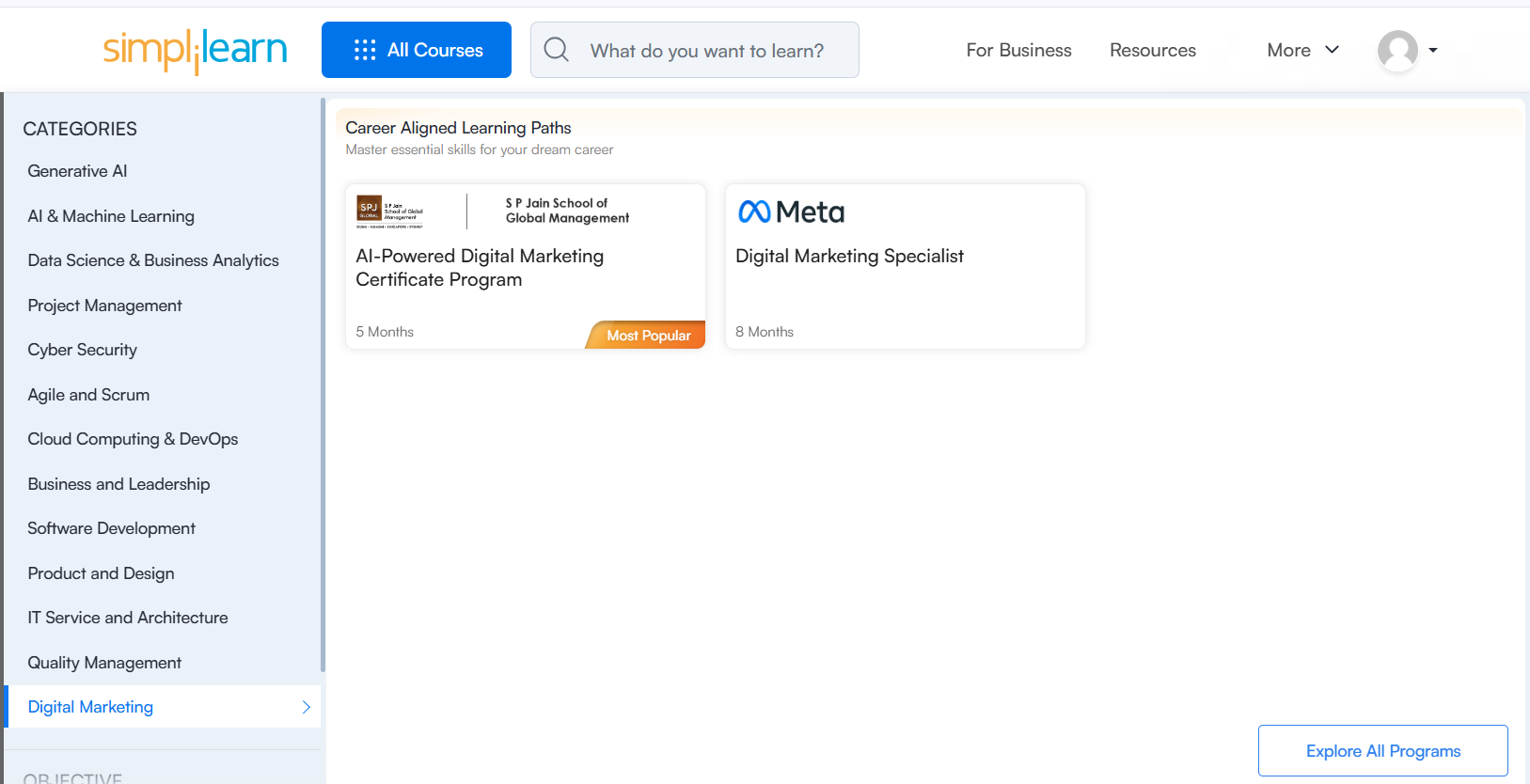Open Resources menu
The image size is (1530, 784).
[1153, 50]
